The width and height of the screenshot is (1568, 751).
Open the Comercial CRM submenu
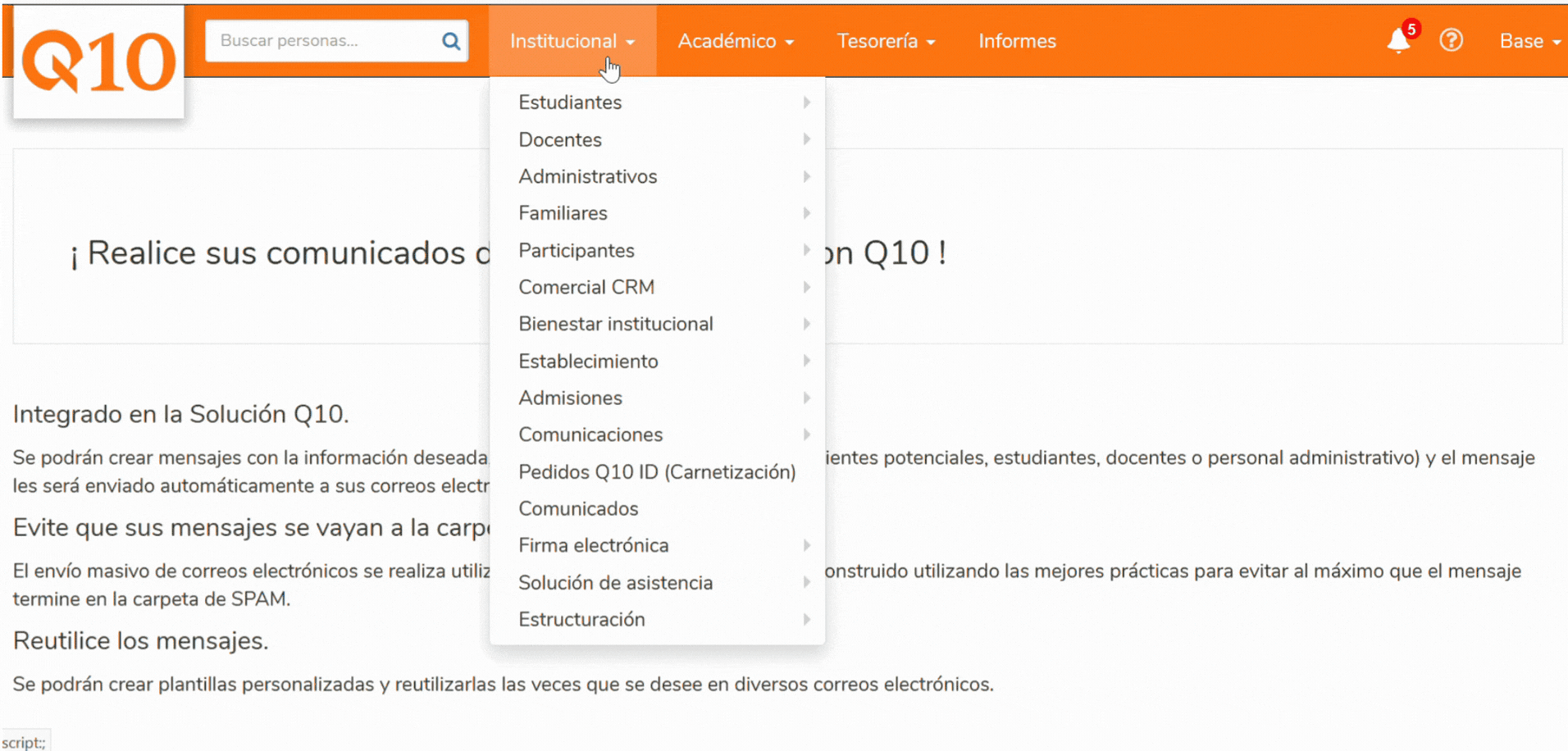click(657, 287)
